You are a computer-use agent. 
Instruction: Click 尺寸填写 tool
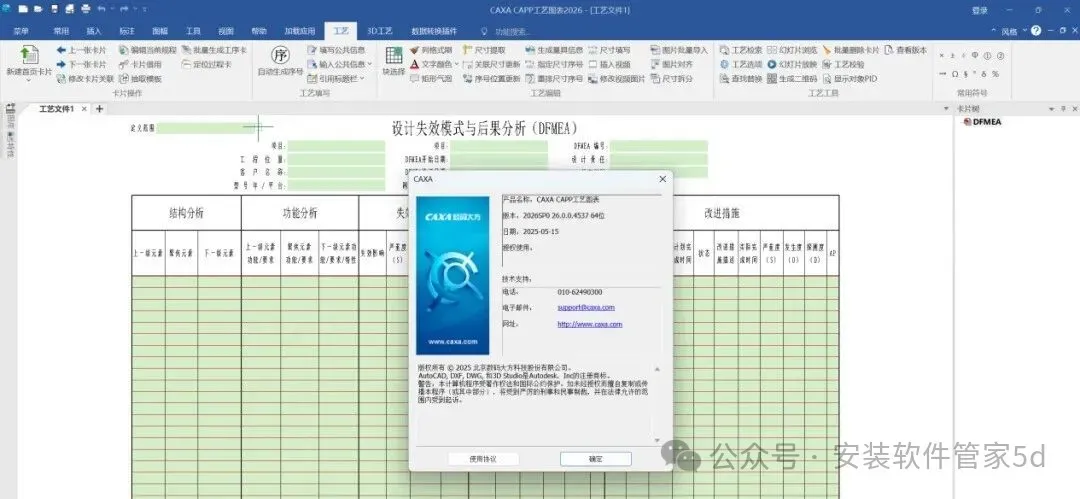pos(609,50)
